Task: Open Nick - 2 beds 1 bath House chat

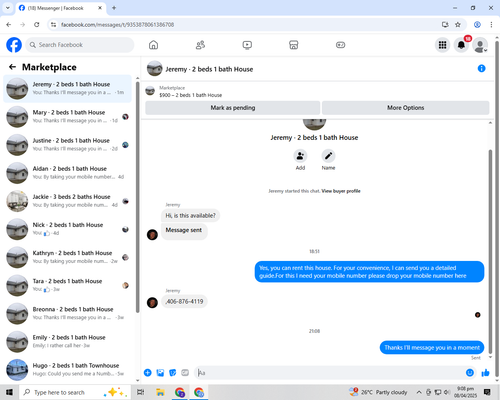Action: click(67, 229)
